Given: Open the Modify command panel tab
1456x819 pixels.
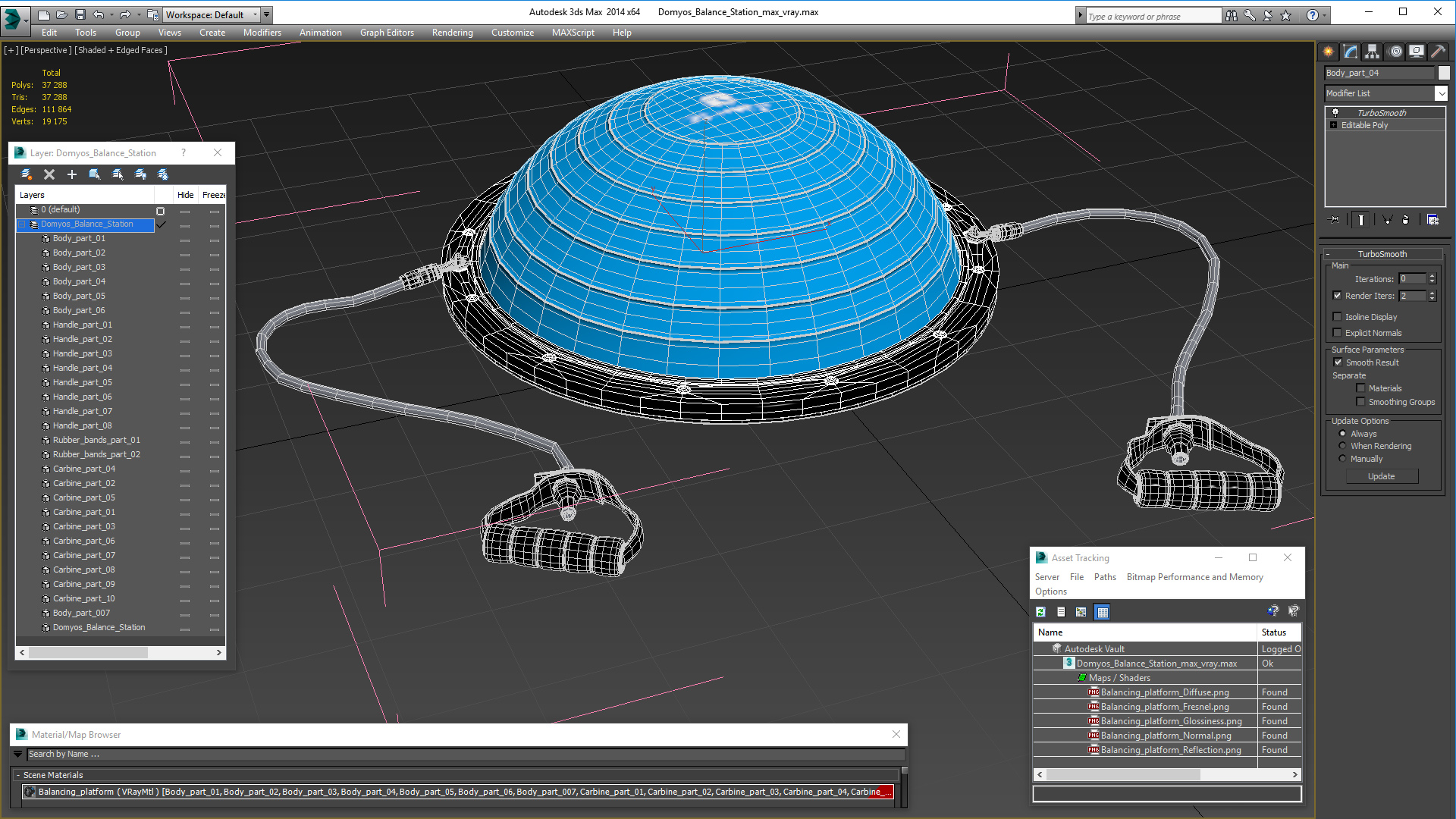Looking at the screenshot, I should (x=1351, y=52).
